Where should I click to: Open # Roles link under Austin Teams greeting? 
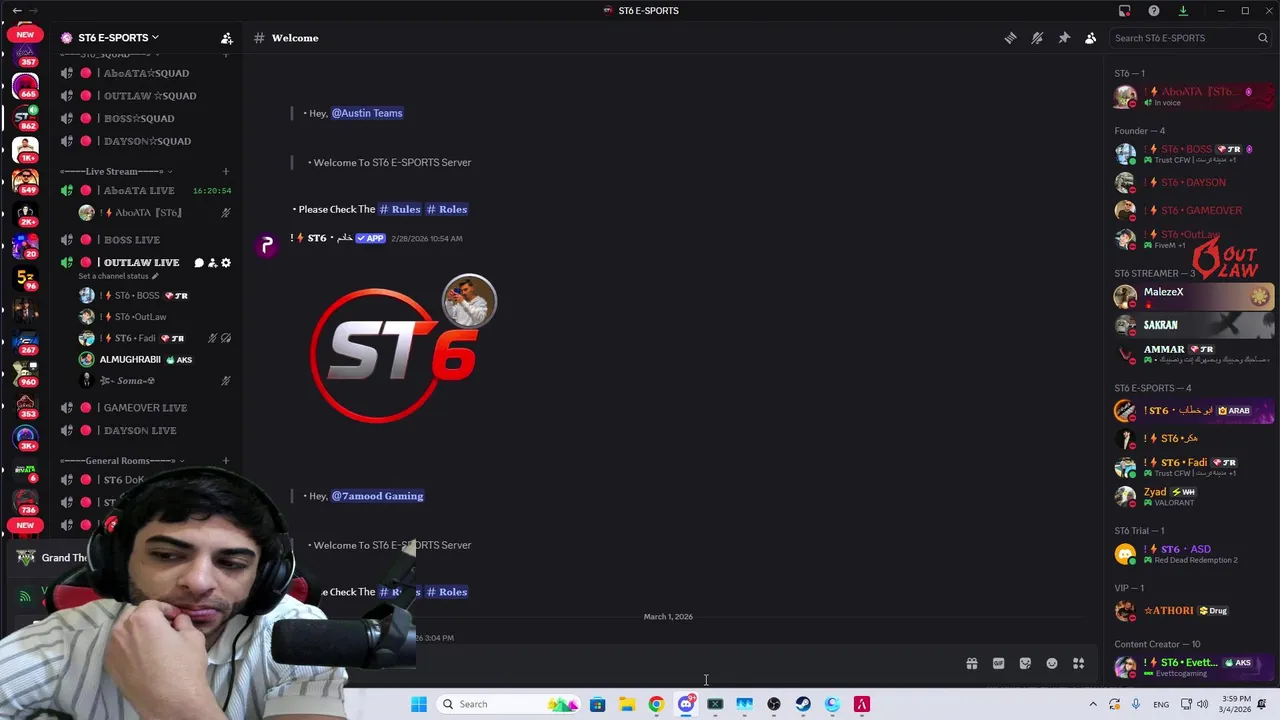(447, 209)
